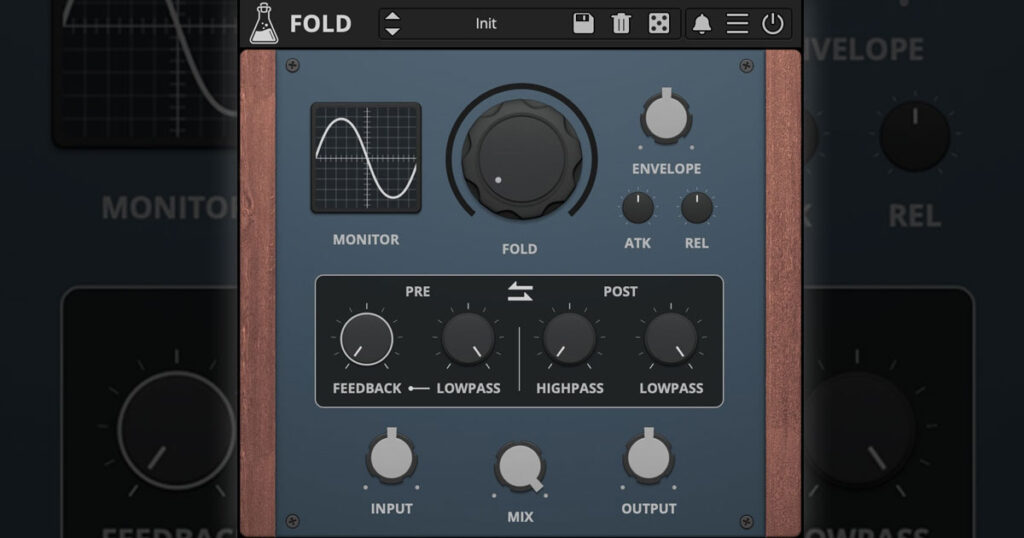Step presets with the up/down arrows
The height and width of the screenshot is (538, 1024).
pyautogui.click(x=393, y=24)
